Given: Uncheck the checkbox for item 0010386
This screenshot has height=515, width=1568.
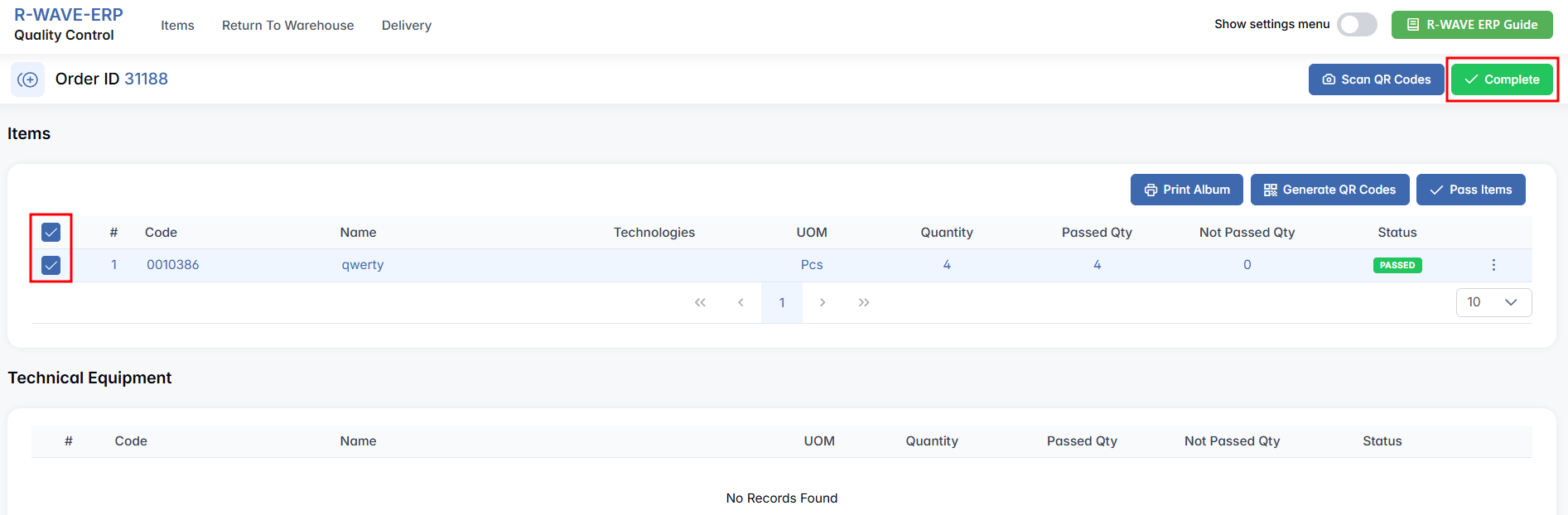Looking at the screenshot, I should [x=51, y=265].
